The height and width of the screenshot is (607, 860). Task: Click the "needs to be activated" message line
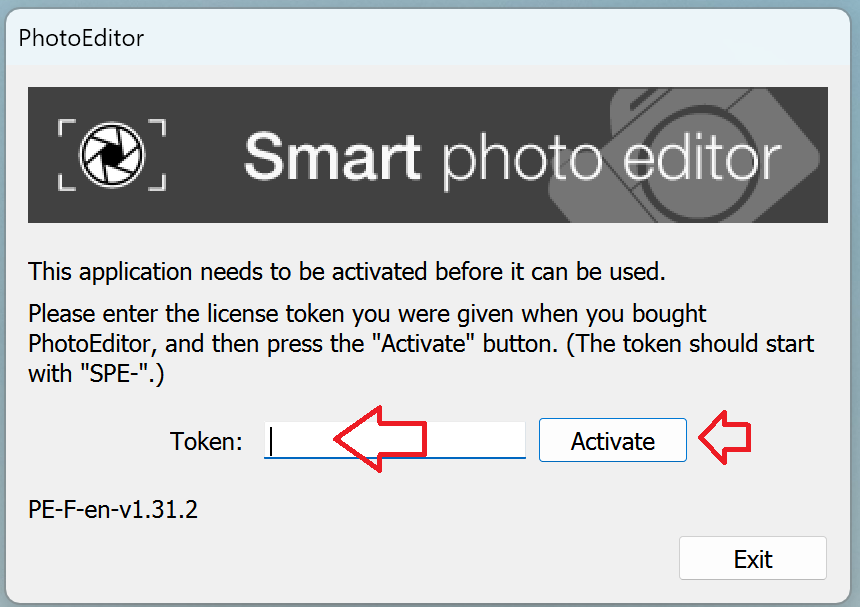347,271
